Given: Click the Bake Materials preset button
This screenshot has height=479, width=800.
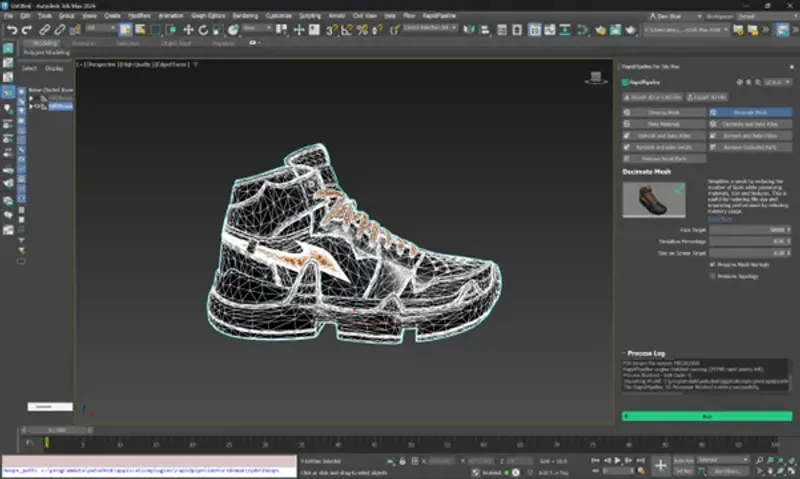Looking at the screenshot, I should click(664, 124).
